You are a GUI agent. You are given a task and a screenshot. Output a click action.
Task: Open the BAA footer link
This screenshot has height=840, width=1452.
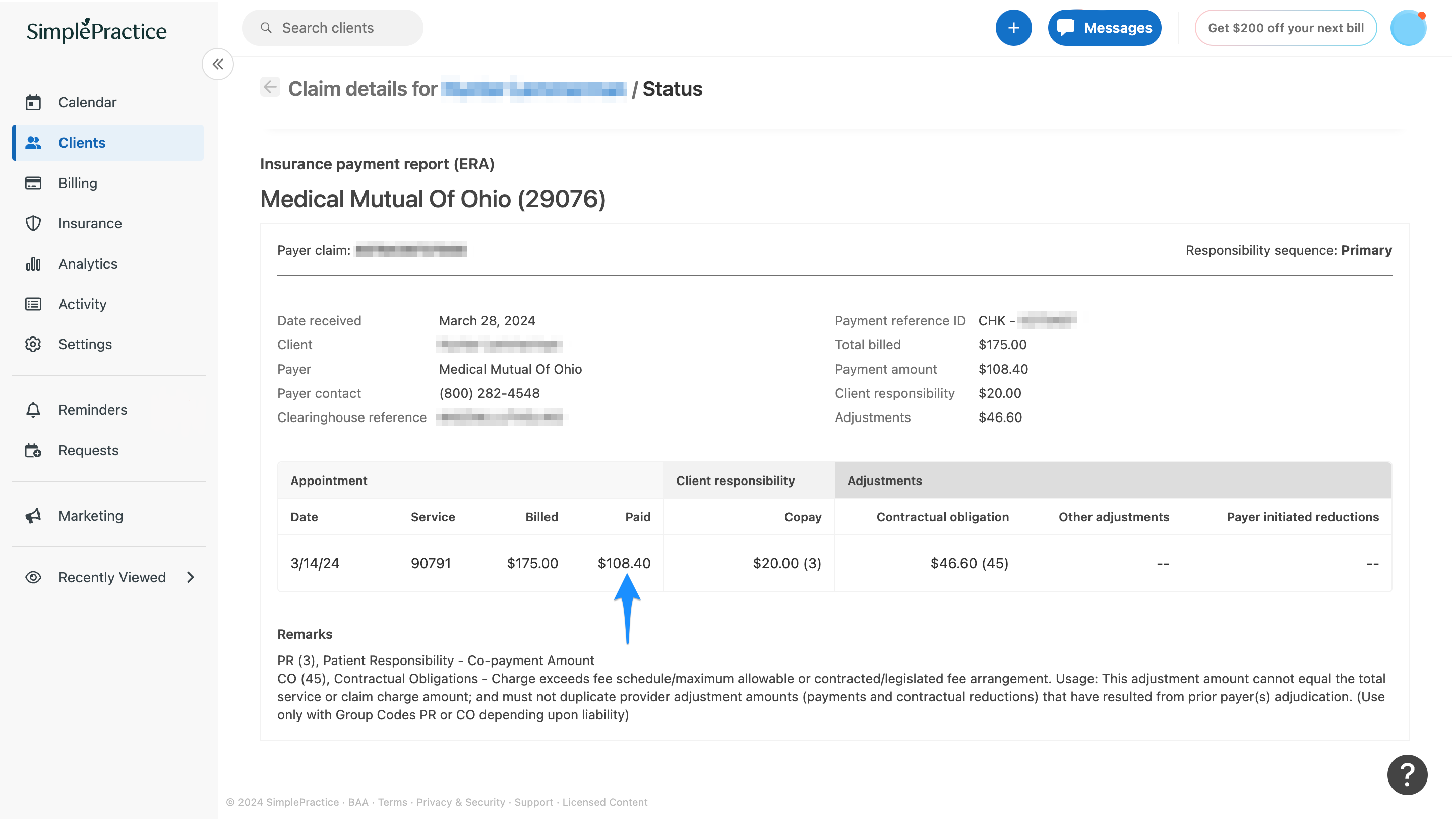[x=358, y=803]
